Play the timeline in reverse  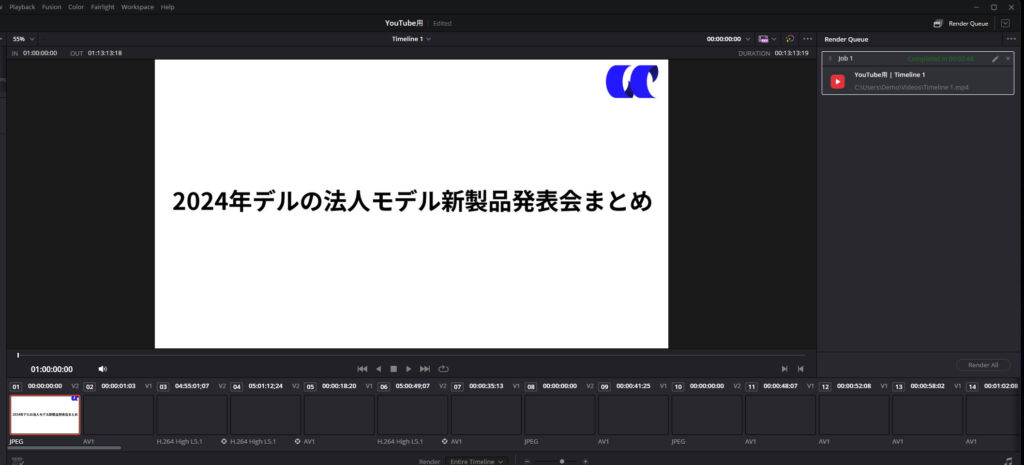[x=378, y=369]
